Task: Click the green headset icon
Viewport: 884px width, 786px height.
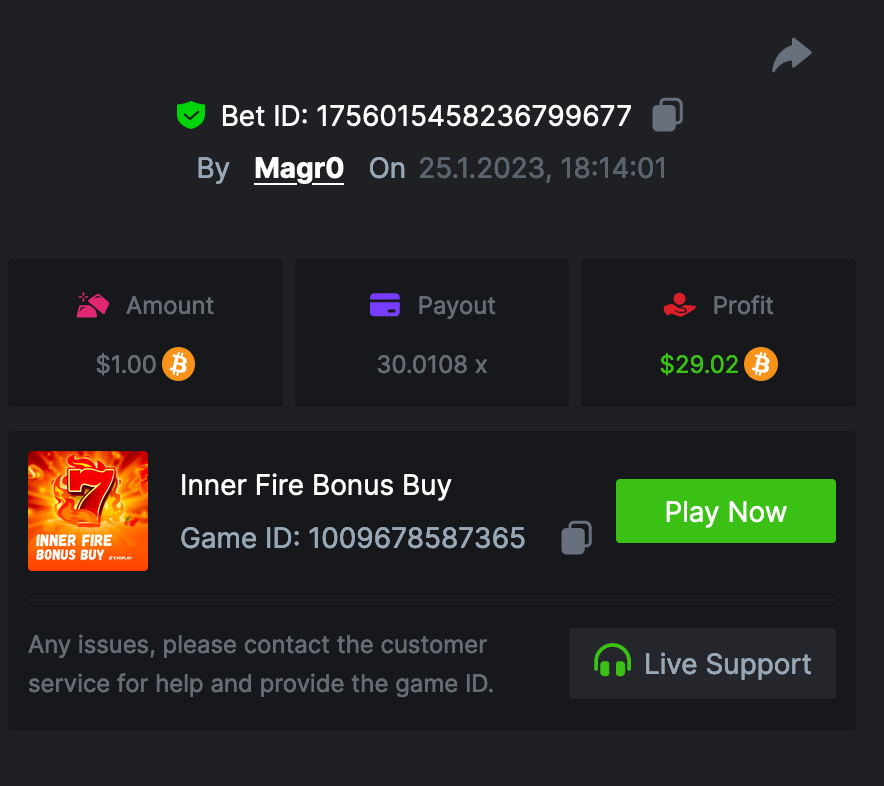Action: 612,663
